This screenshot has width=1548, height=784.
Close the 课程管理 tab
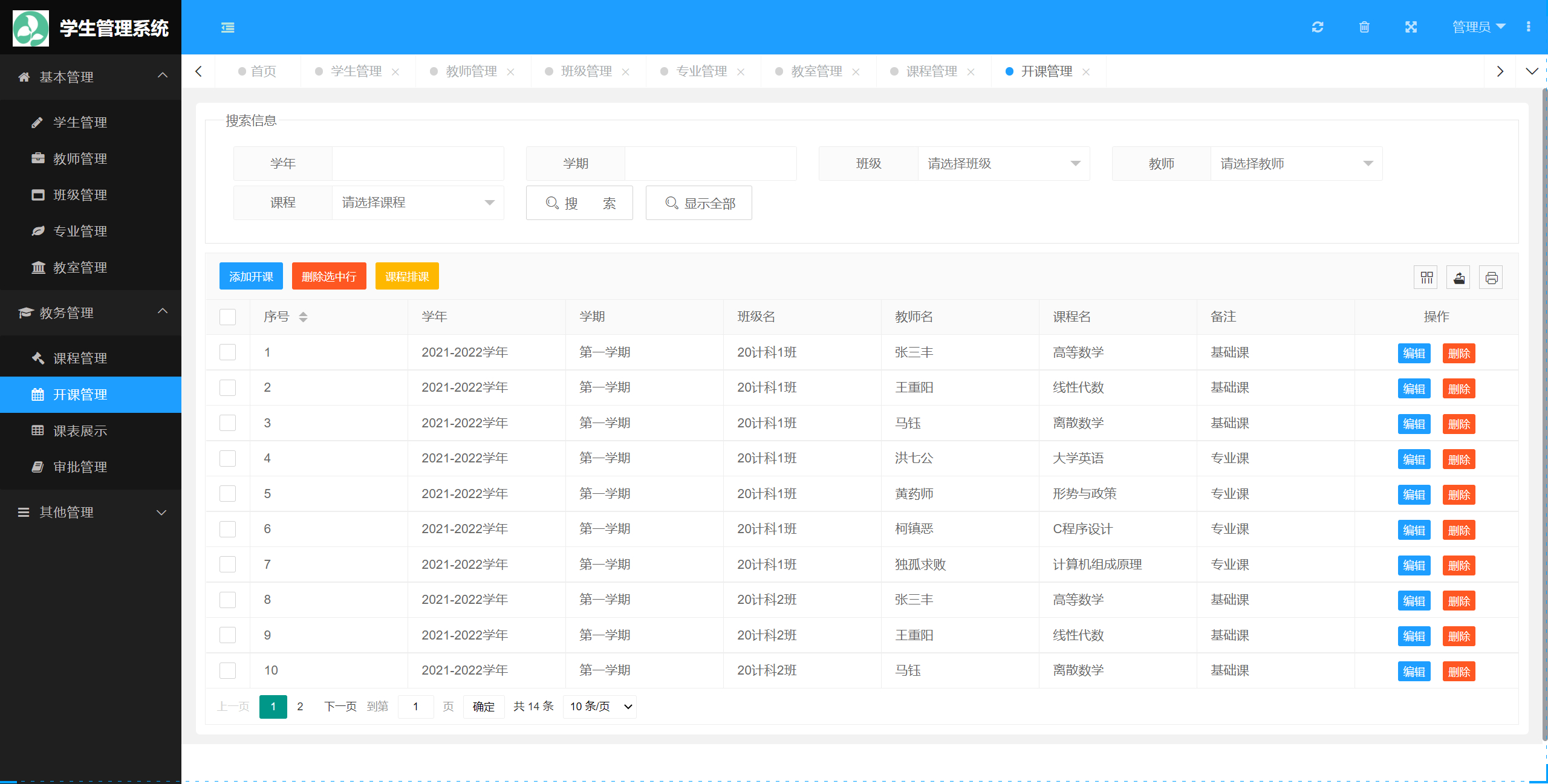[971, 72]
